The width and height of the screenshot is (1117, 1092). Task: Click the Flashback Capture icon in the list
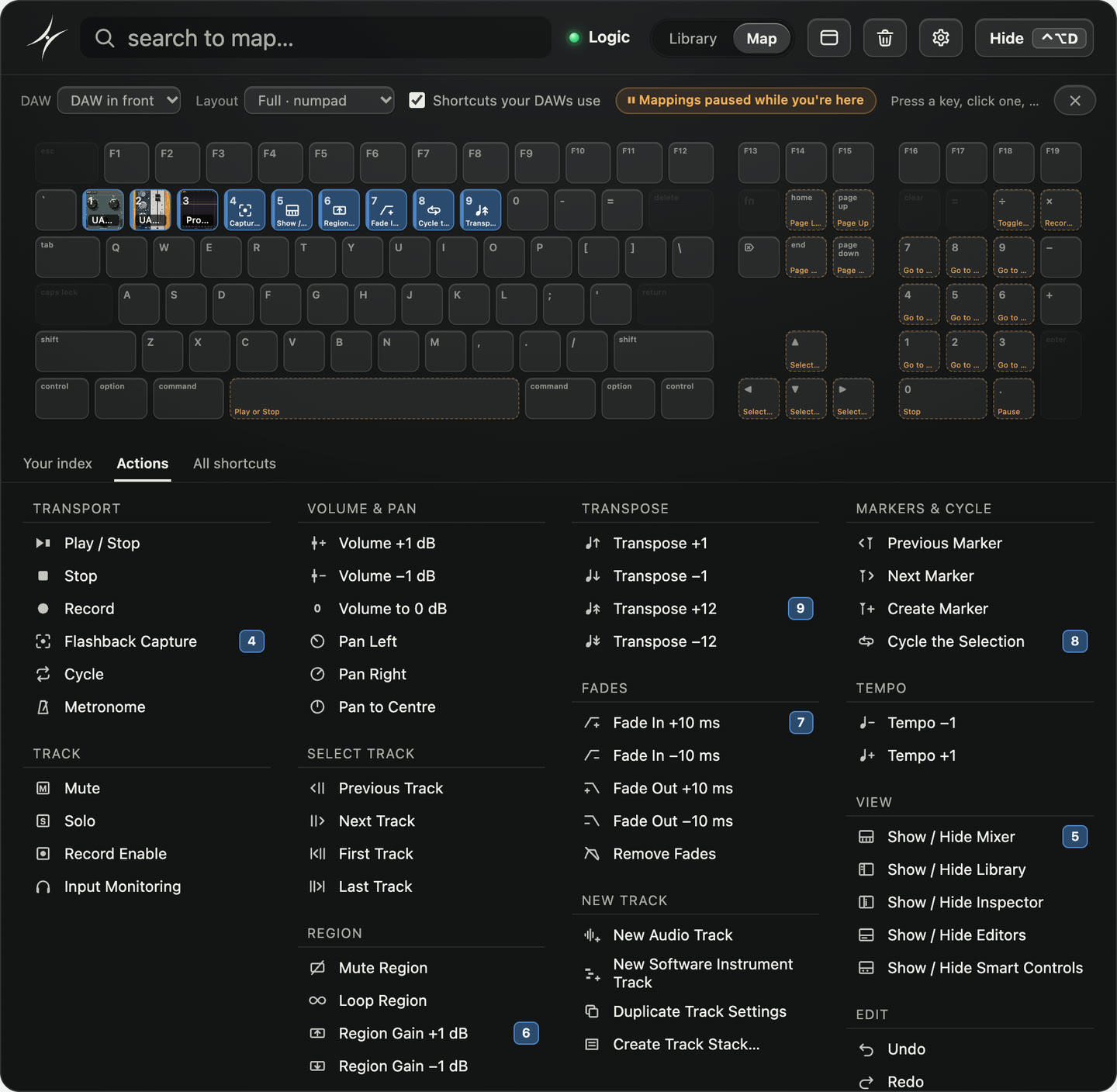point(43,641)
